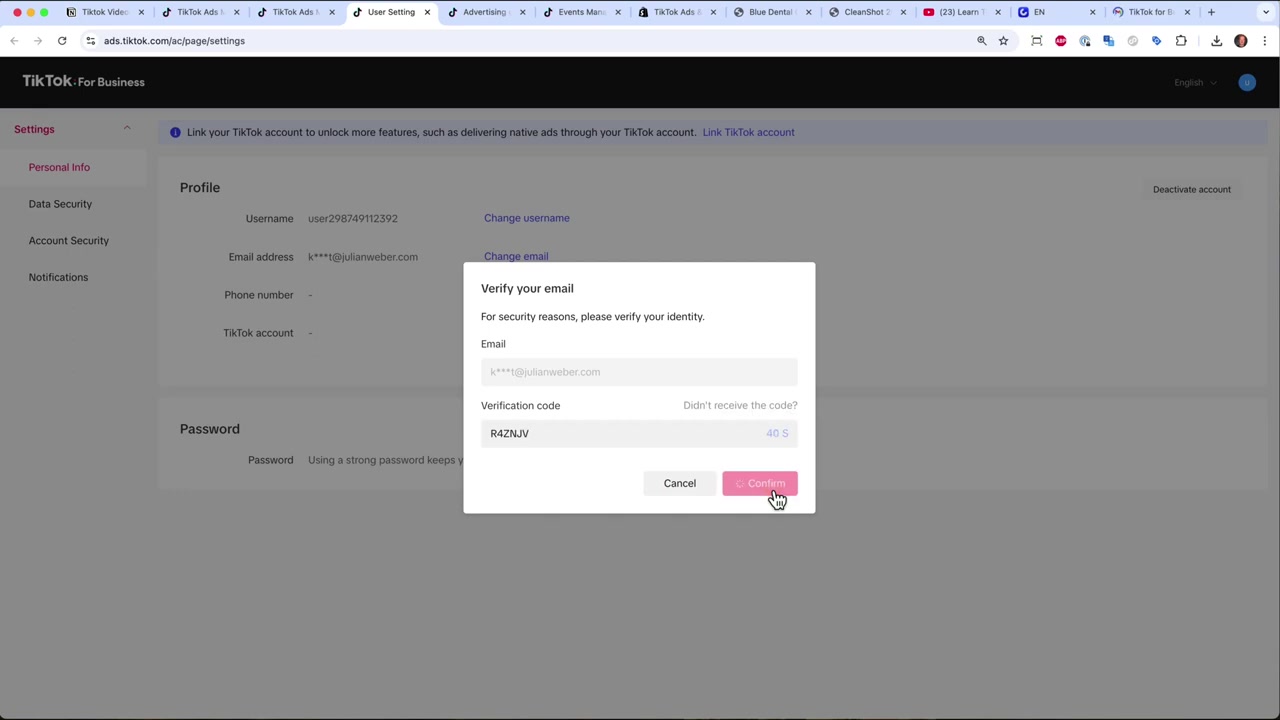
Task: Switch to the CleanShot tab
Action: click(866, 12)
